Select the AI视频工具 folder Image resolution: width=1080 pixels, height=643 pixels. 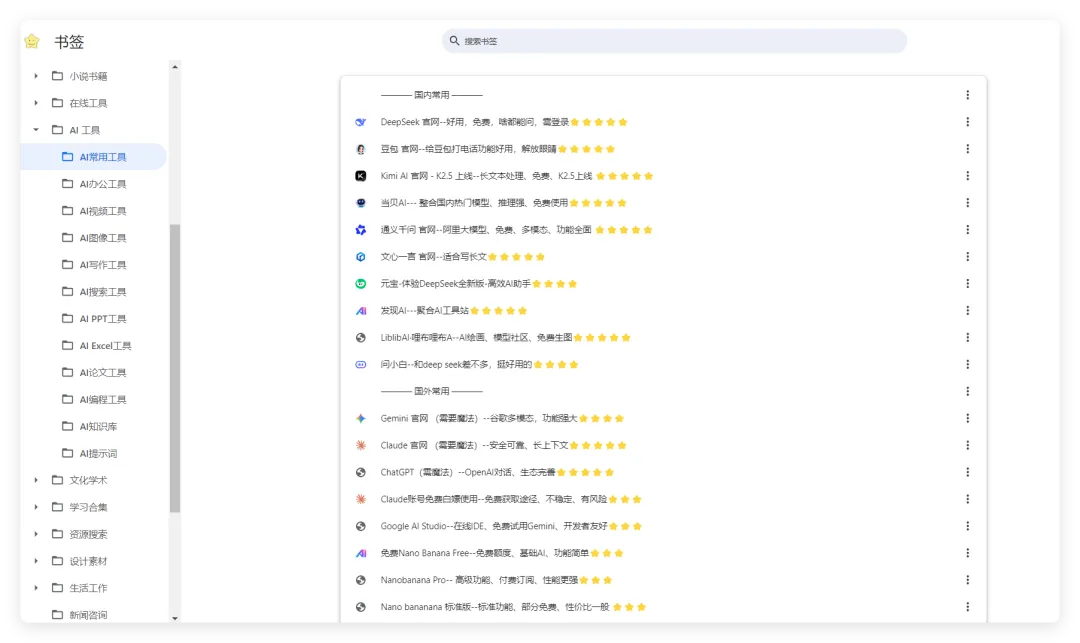click(94, 211)
